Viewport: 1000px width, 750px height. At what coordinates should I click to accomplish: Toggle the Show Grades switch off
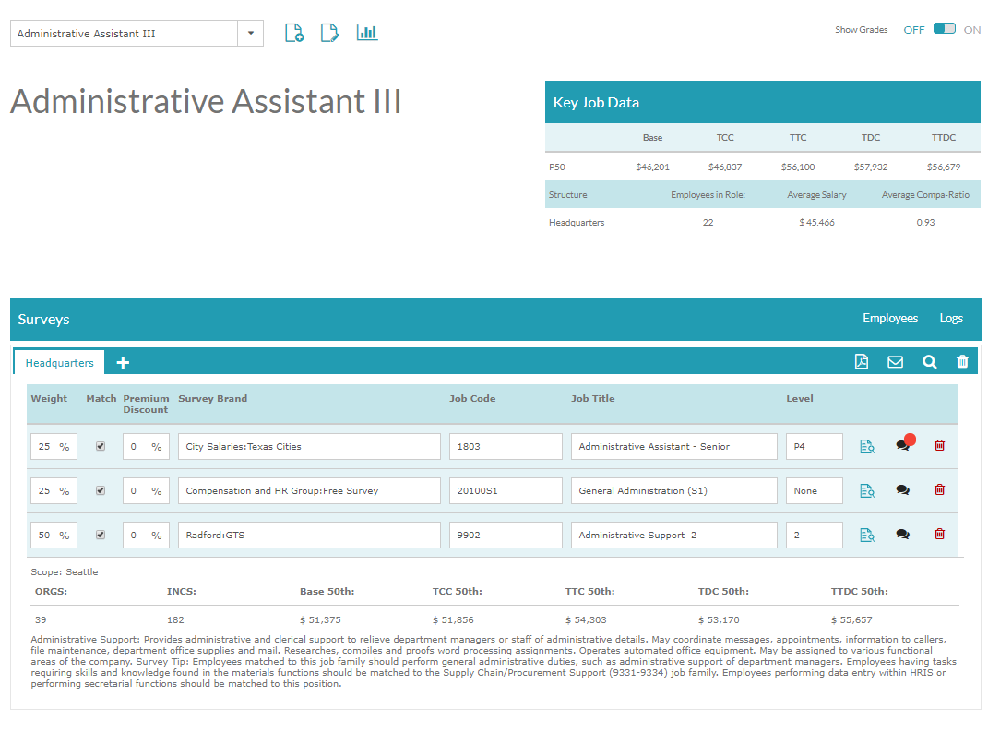(x=944, y=30)
